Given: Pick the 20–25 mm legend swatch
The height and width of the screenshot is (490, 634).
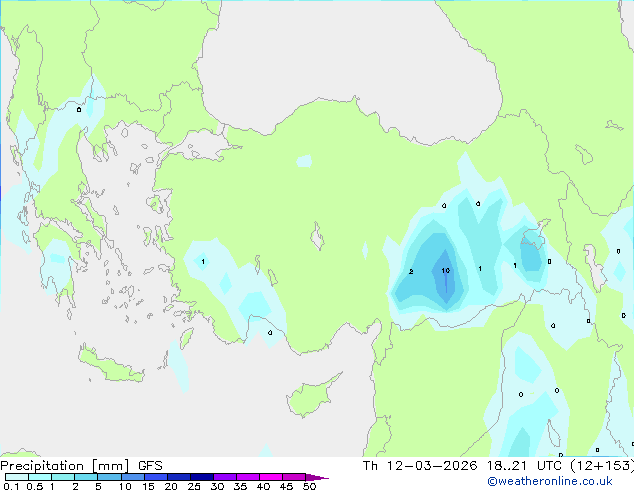Looking at the screenshot, I should [178, 477].
